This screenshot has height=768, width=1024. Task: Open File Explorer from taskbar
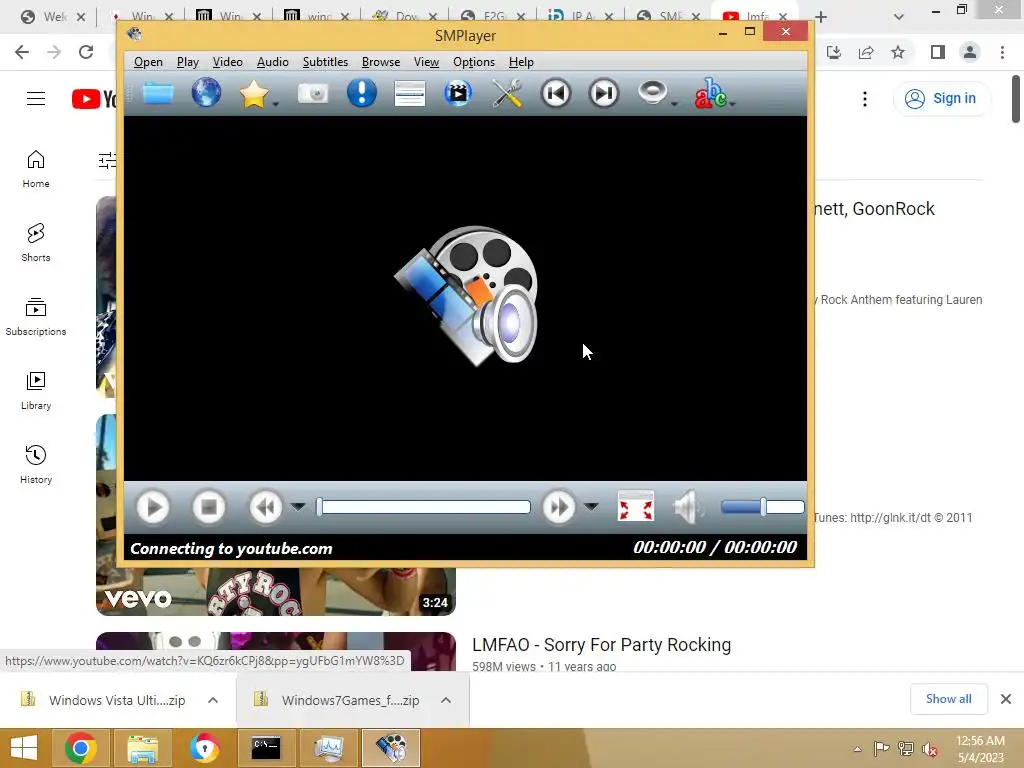tap(142, 748)
